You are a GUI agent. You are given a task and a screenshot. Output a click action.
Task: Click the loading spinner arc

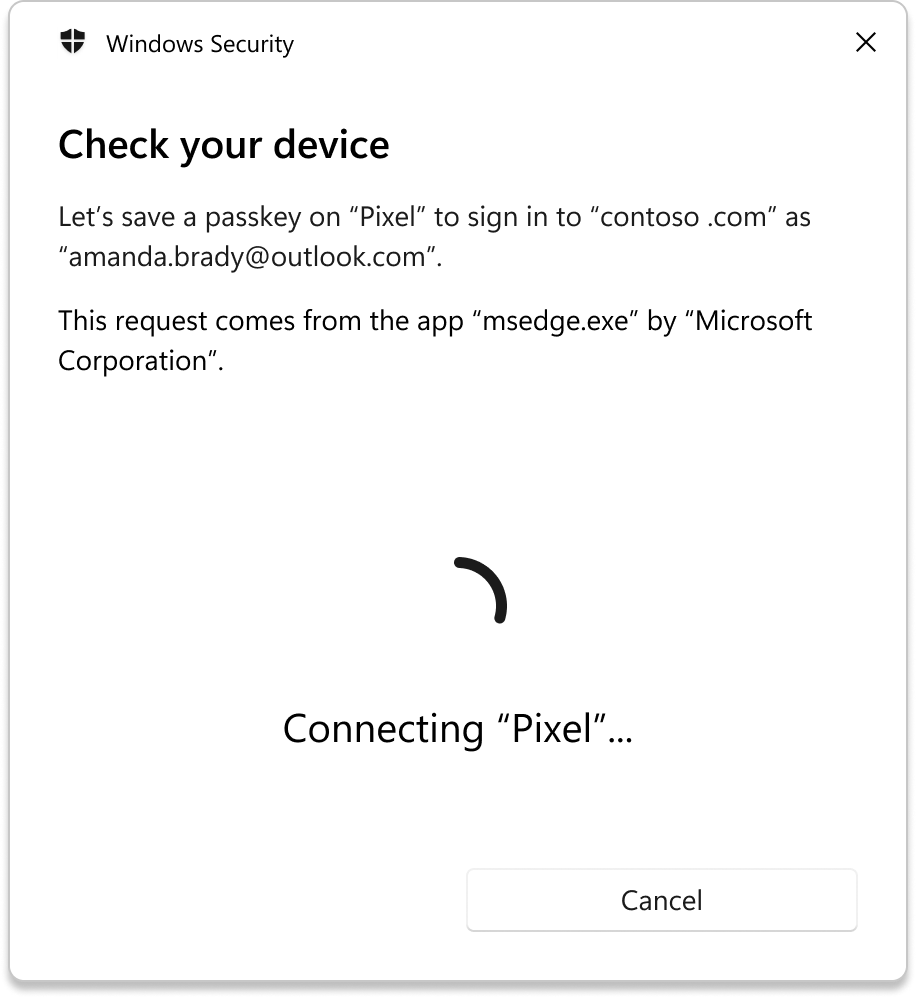481,590
